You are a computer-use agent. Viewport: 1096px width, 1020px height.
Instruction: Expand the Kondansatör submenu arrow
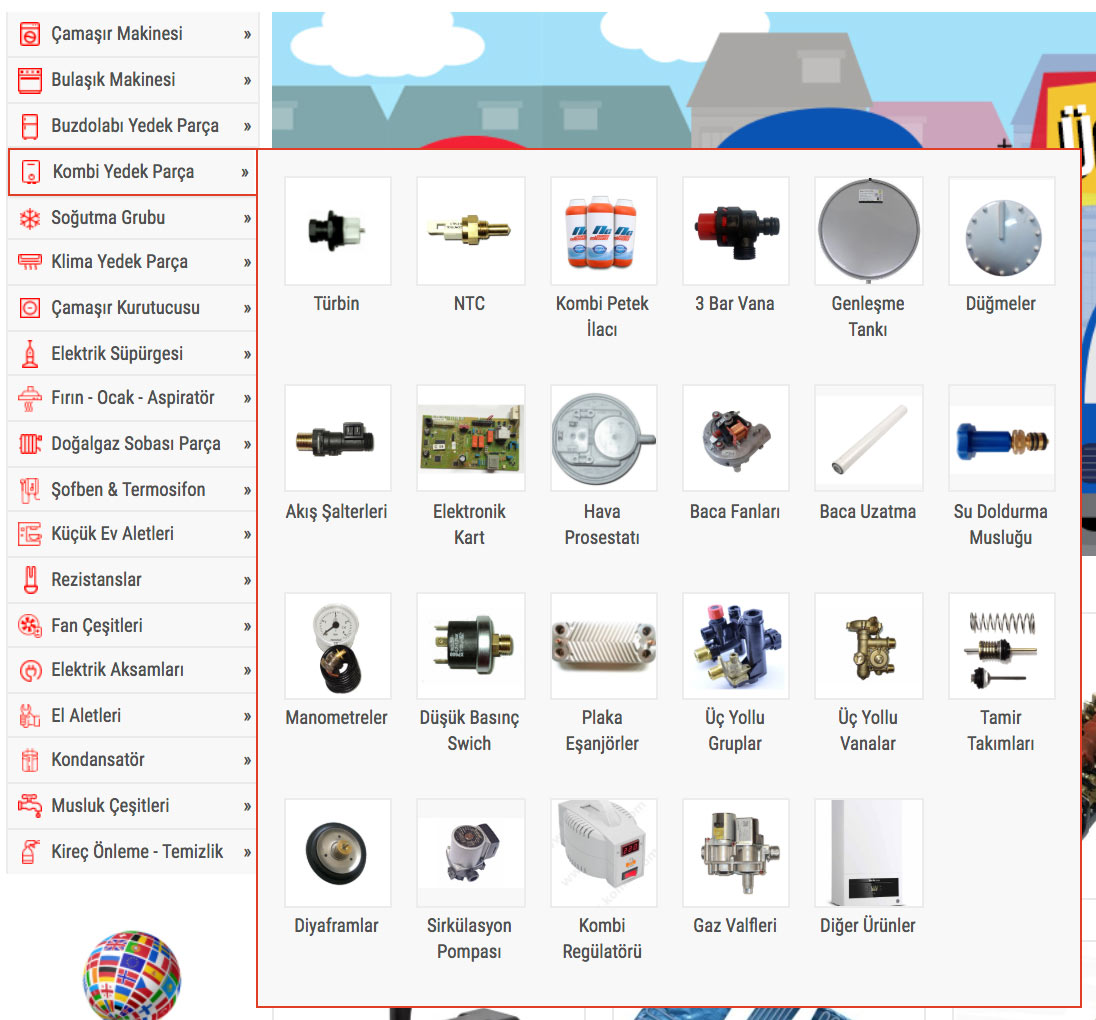(x=247, y=761)
